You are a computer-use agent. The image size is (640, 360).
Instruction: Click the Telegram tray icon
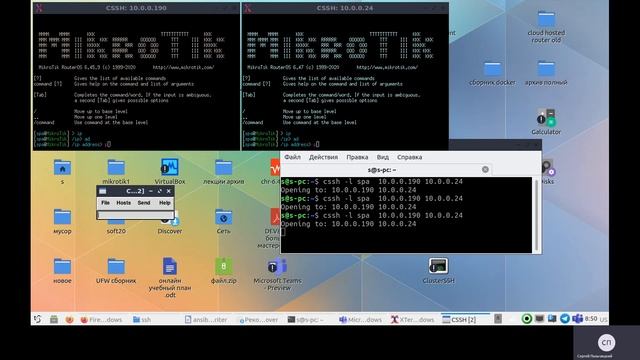point(565,319)
